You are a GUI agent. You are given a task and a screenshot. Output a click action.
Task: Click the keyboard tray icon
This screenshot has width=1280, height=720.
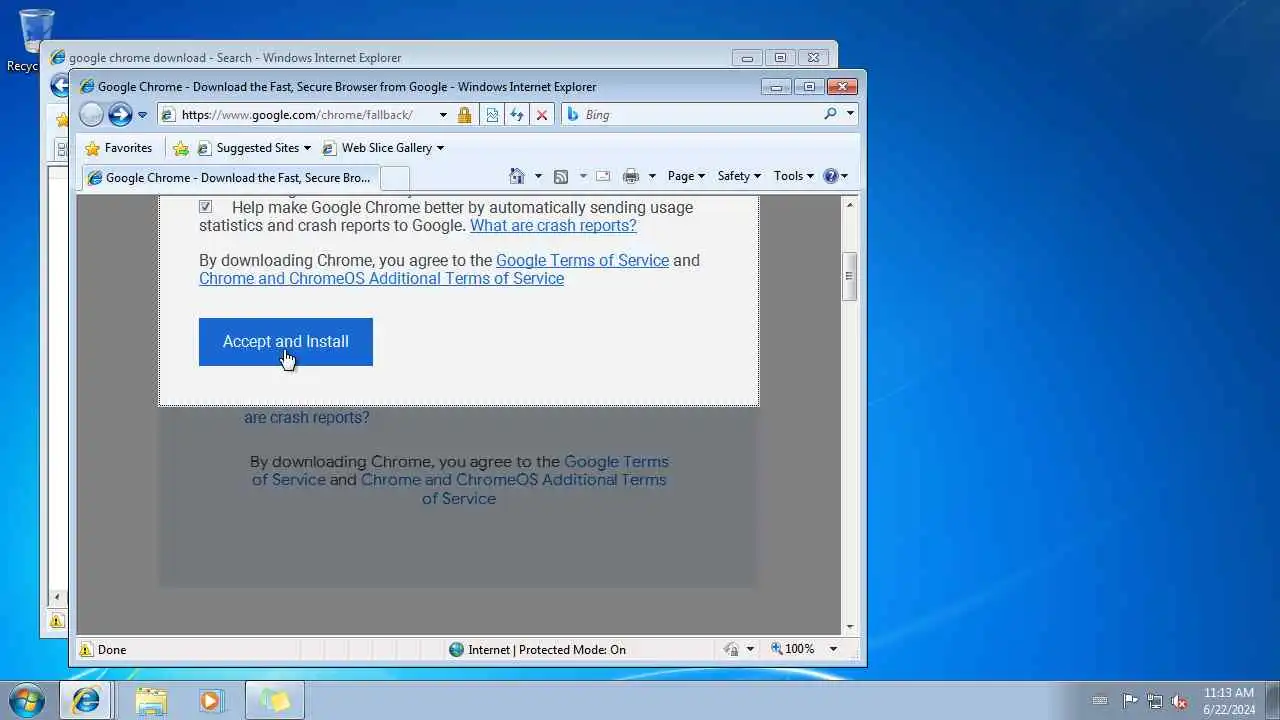pyautogui.click(x=1100, y=701)
